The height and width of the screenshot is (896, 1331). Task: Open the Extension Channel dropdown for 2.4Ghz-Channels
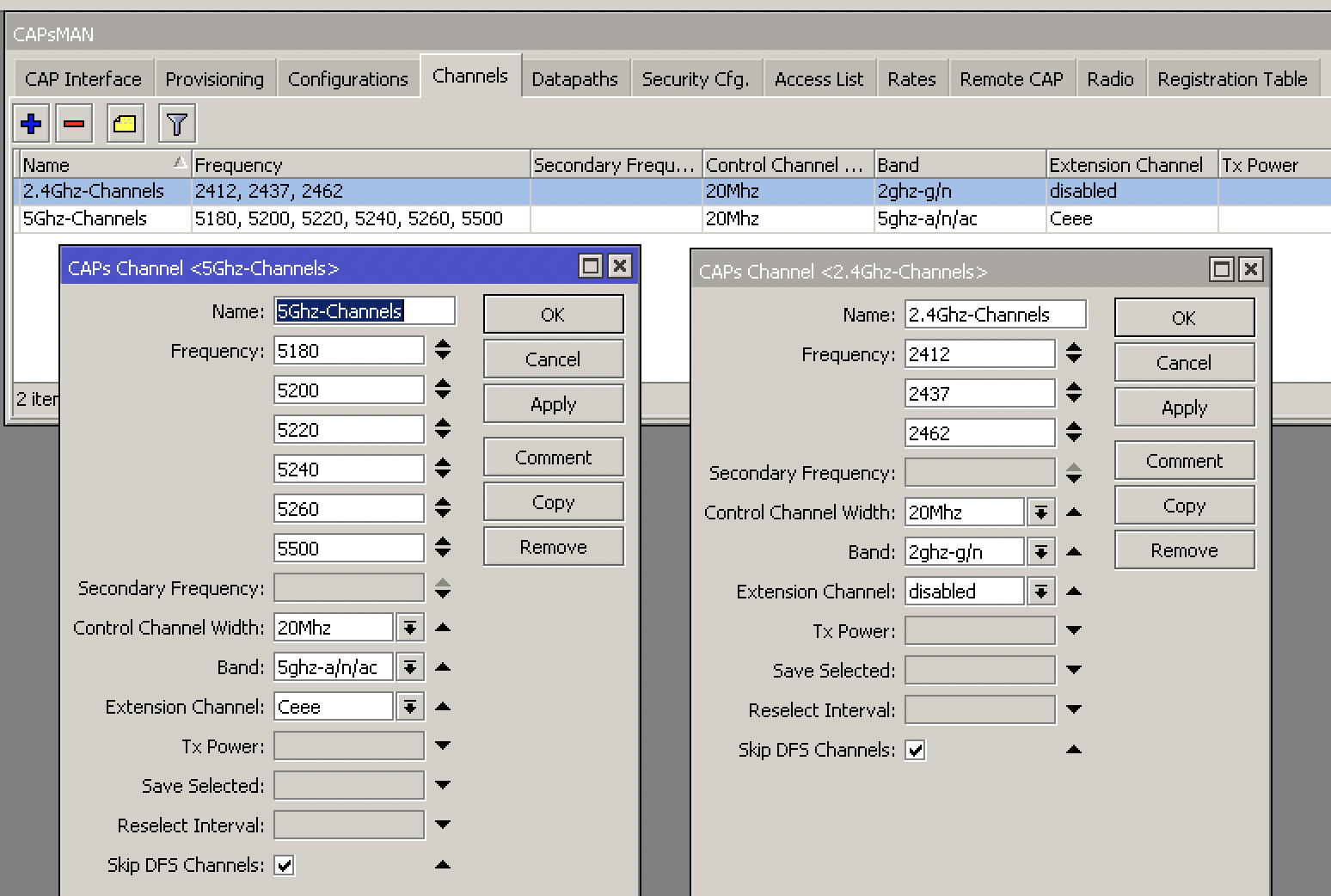pos(1041,591)
